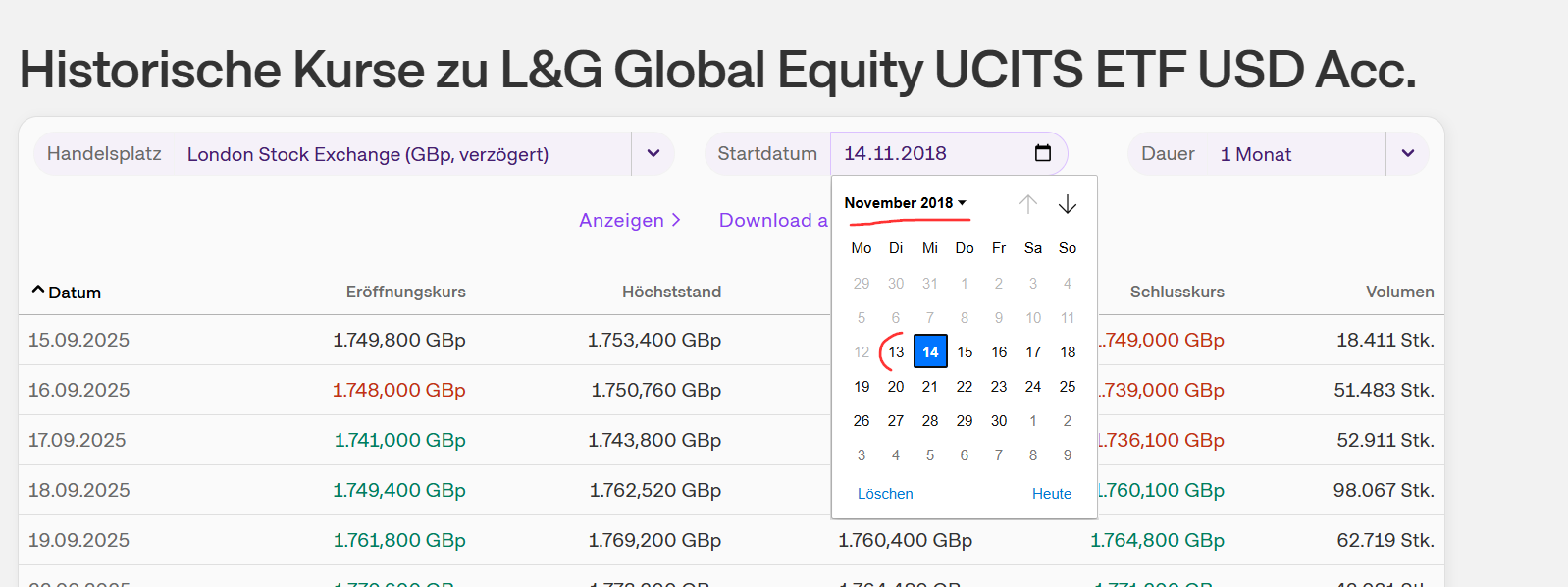The image size is (1568, 587).
Task: Click sort arrow next to Datum header
Action: (x=38, y=291)
